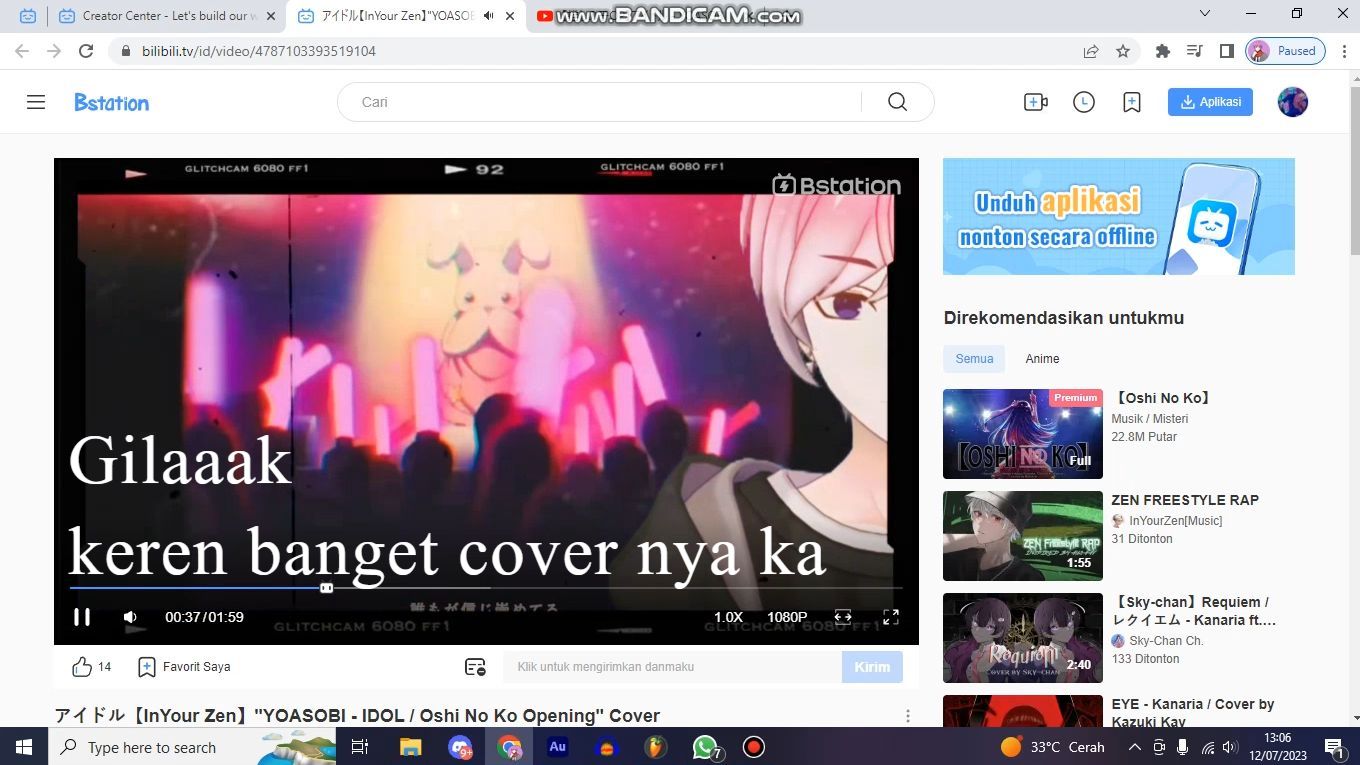Click the Cari search box
This screenshot has width=1360, height=765.
pos(600,102)
